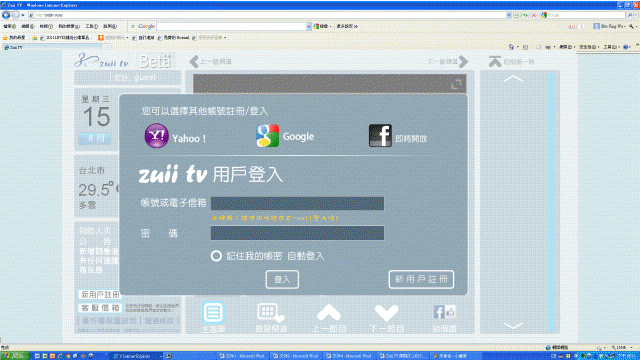Sign in with the Google account icon
Image resolution: width=640 pixels, height=360 pixels.
268,136
